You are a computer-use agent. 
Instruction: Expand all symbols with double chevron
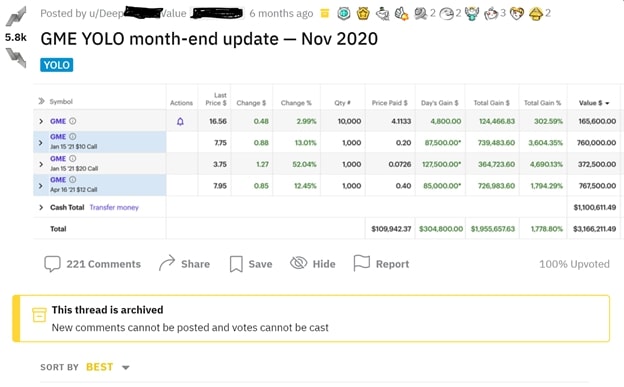[x=41, y=101]
